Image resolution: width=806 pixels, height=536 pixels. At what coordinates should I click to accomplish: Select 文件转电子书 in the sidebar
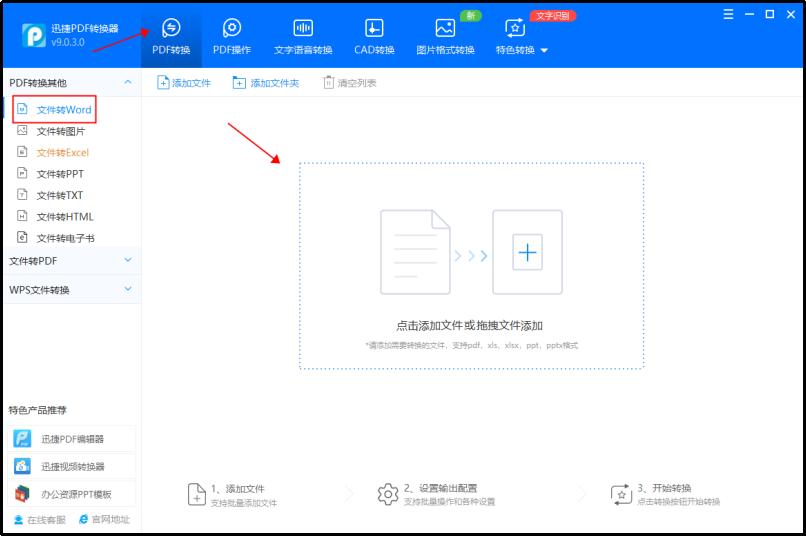coord(65,238)
